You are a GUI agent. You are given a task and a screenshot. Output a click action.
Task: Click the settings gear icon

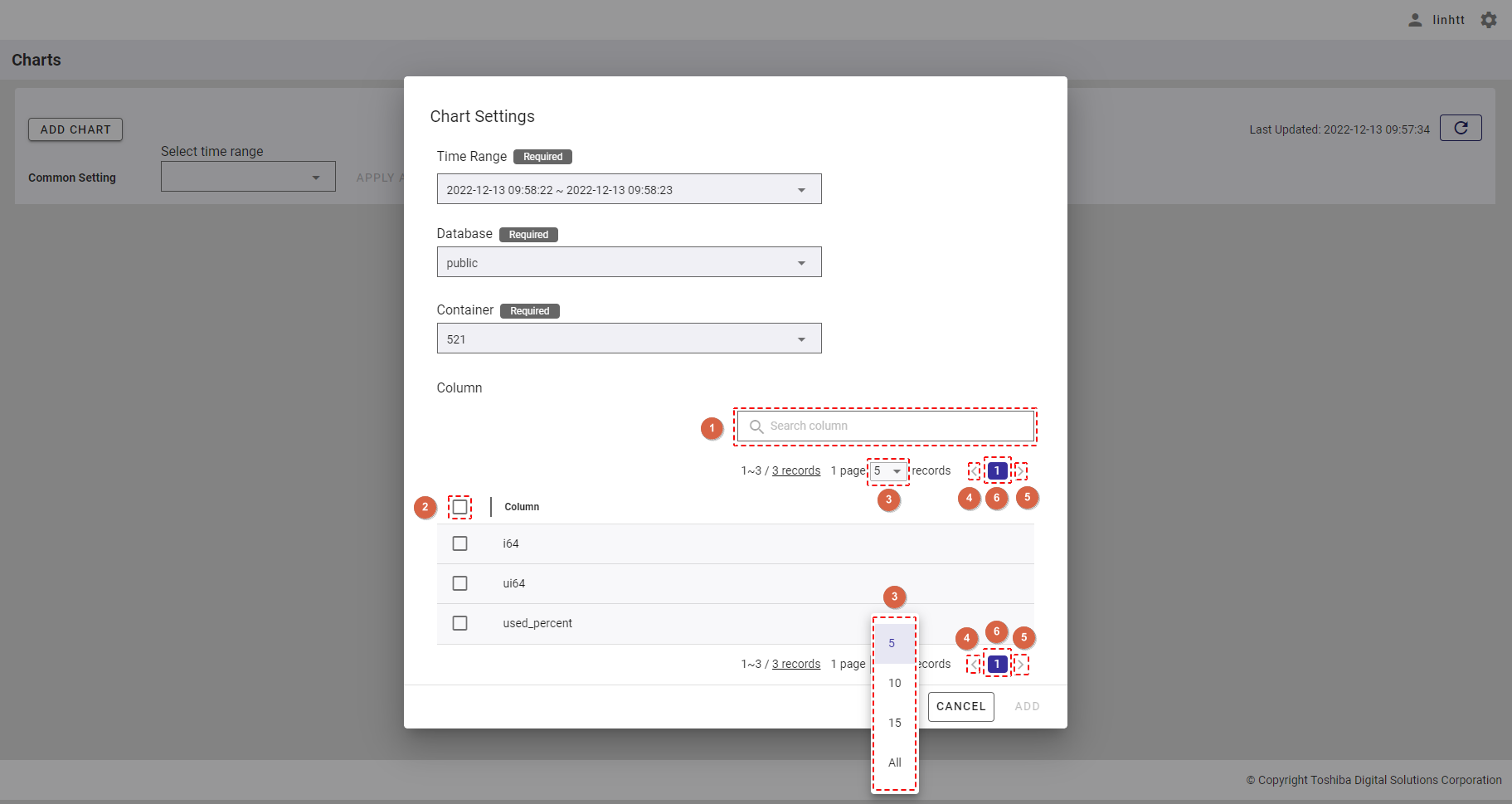point(1489,20)
